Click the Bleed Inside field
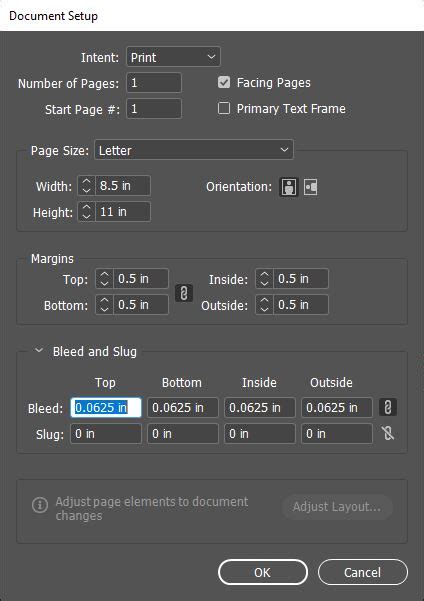The image size is (424, 601). (x=260, y=407)
